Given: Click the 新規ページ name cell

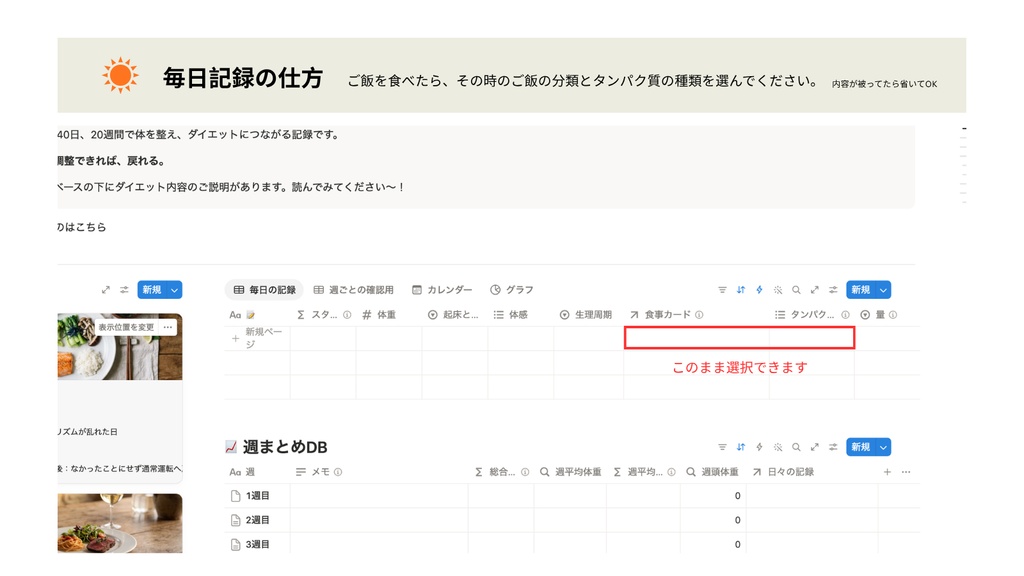Looking at the screenshot, I should 264,338.
